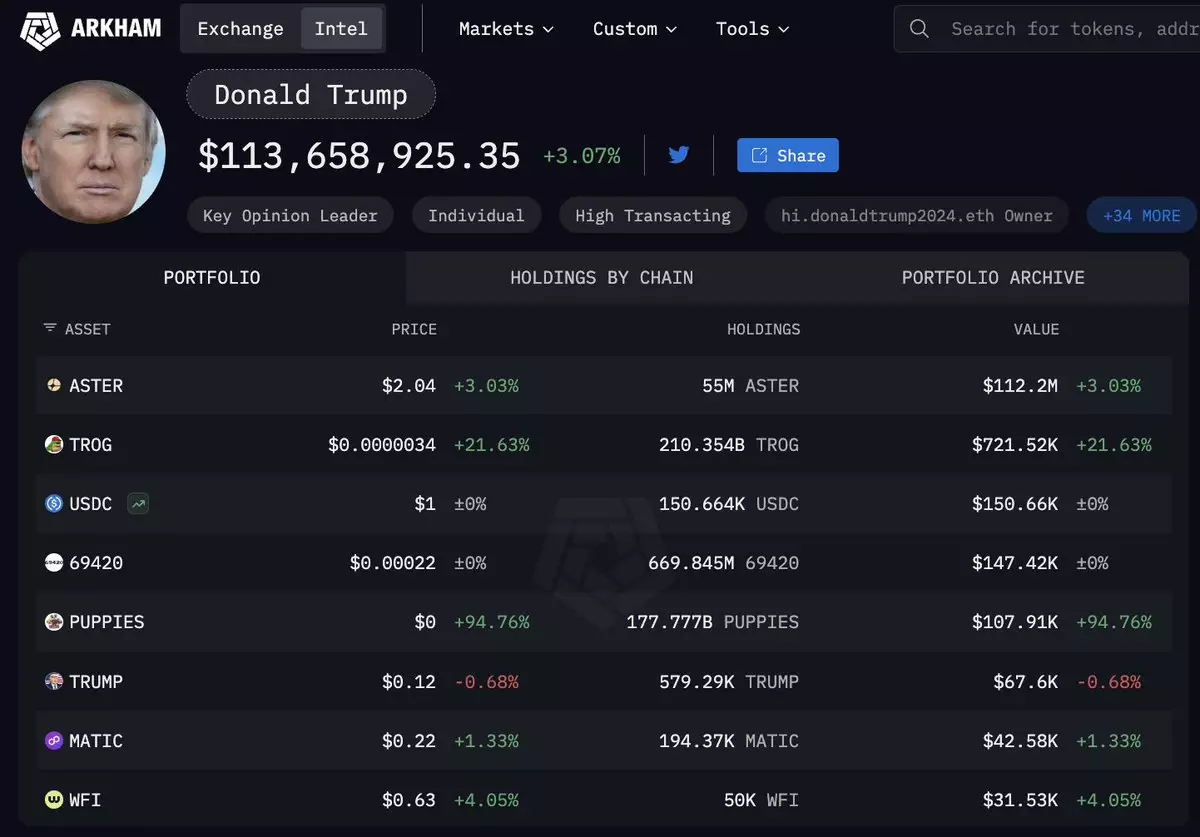Click the TROG token icon
Image resolution: width=1200 pixels, height=837 pixels.
click(54, 444)
